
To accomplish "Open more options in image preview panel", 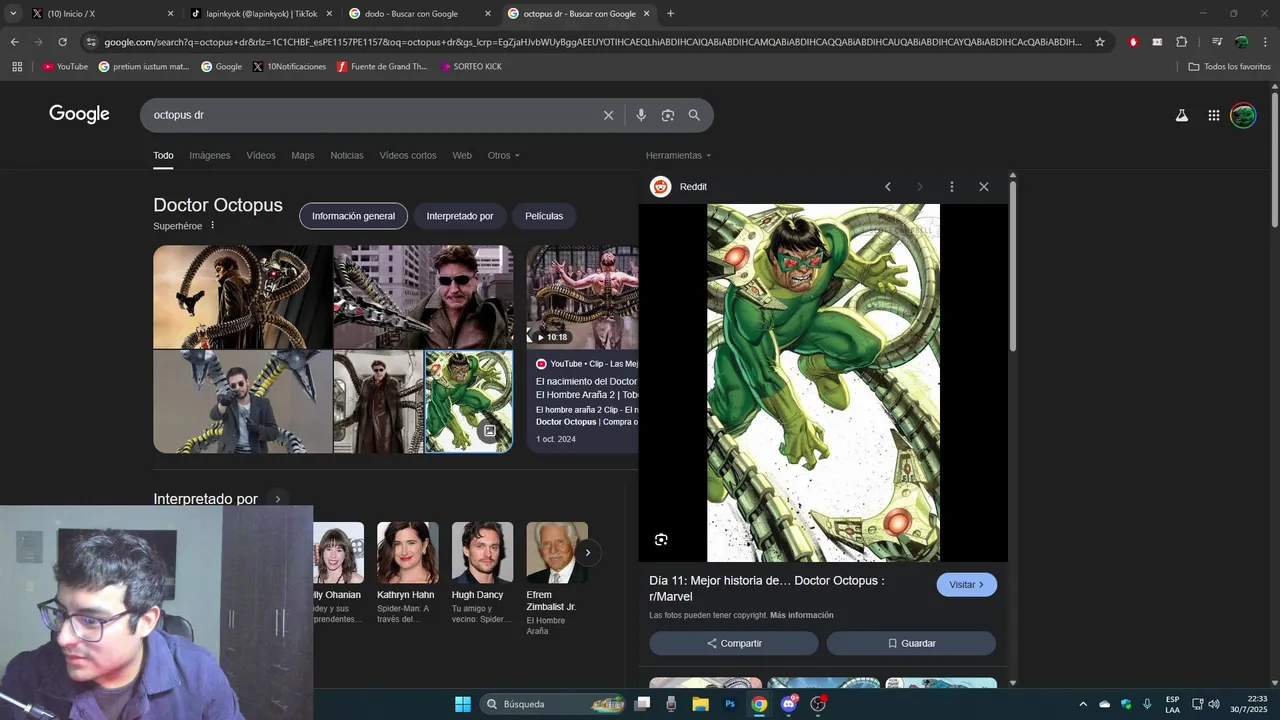I will 952,187.
